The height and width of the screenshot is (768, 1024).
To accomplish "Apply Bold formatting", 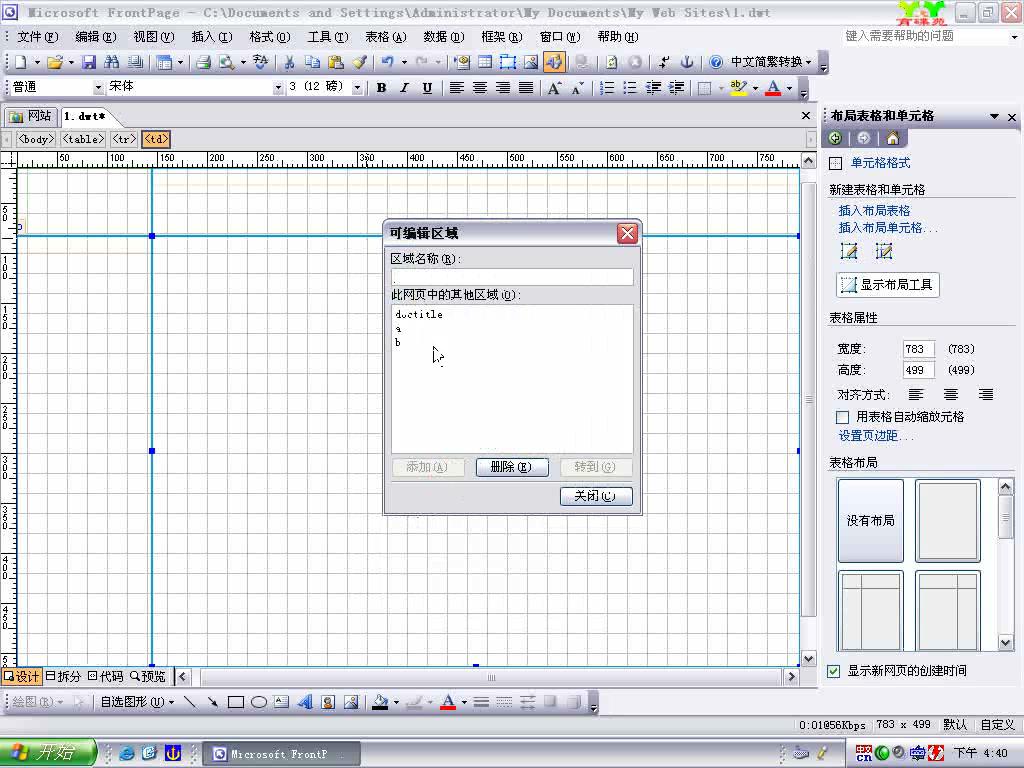I will (x=381, y=88).
